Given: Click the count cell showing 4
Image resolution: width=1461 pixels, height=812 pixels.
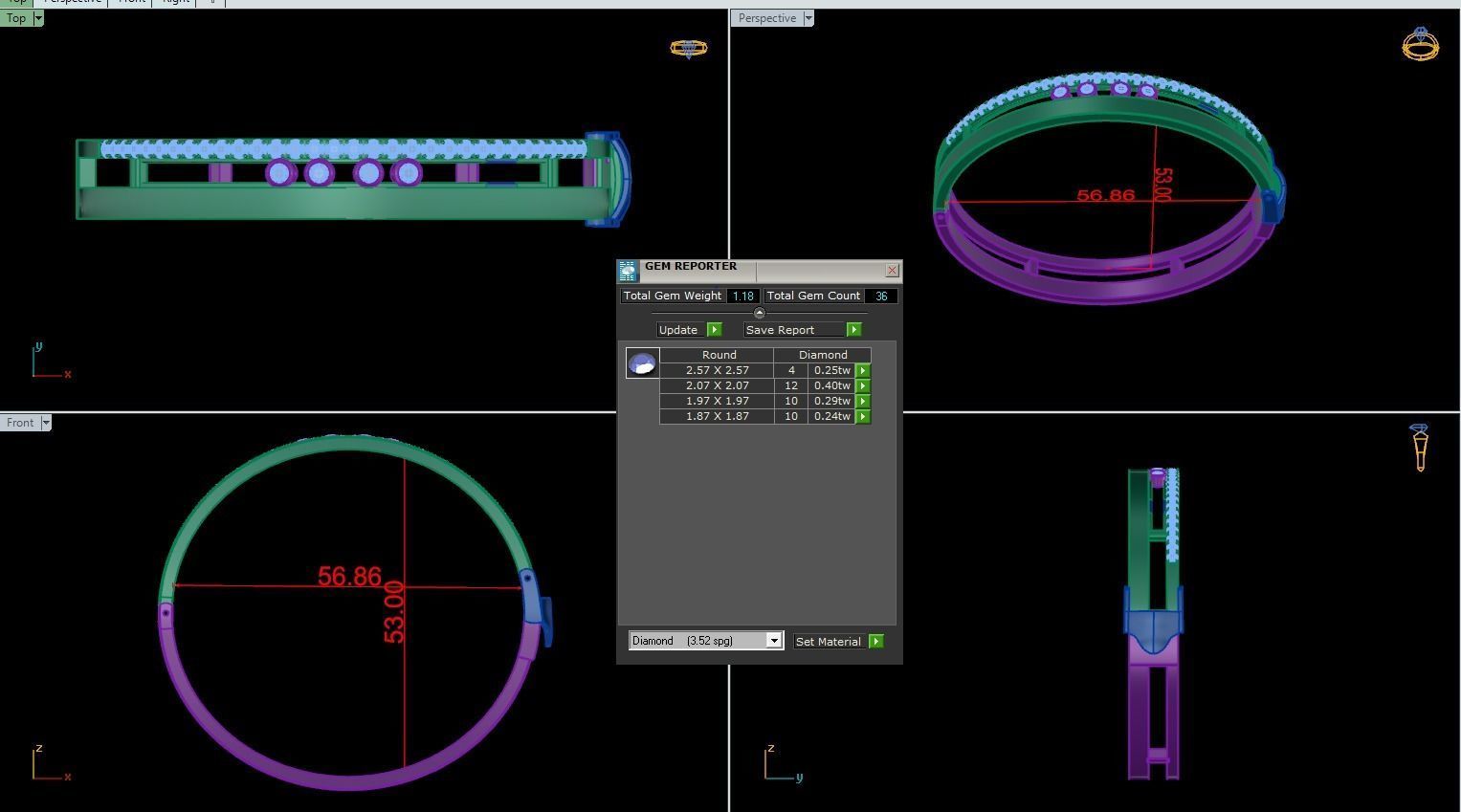Looking at the screenshot, I should pyautogui.click(x=791, y=370).
